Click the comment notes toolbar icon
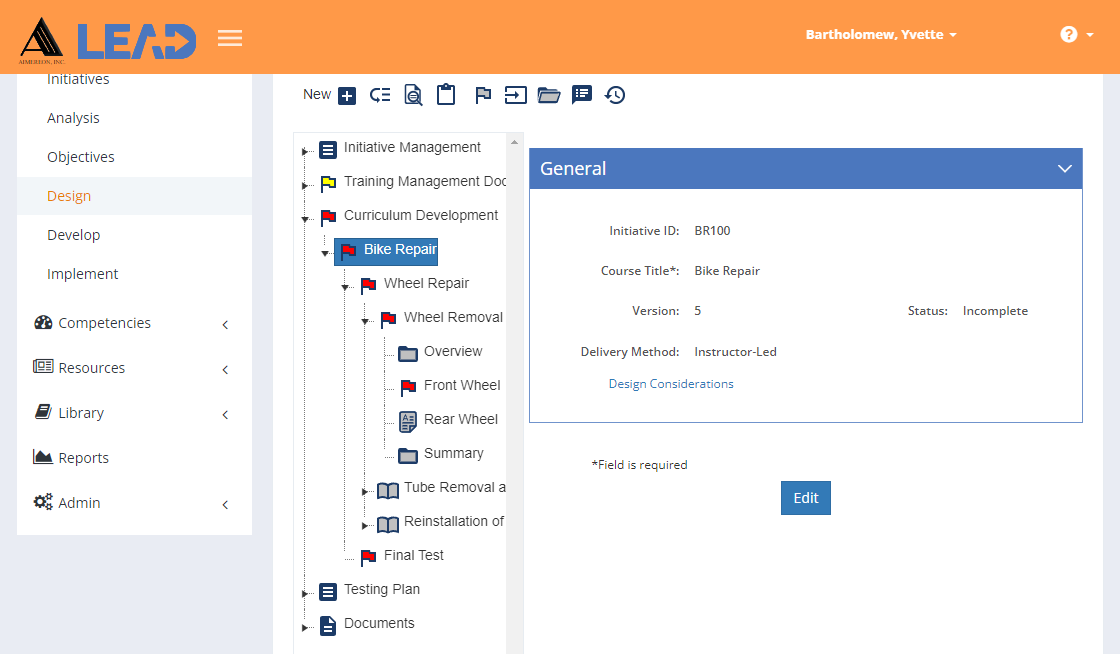The width and height of the screenshot is (1120, 654). pyautogui.click(x=581, y=95)
